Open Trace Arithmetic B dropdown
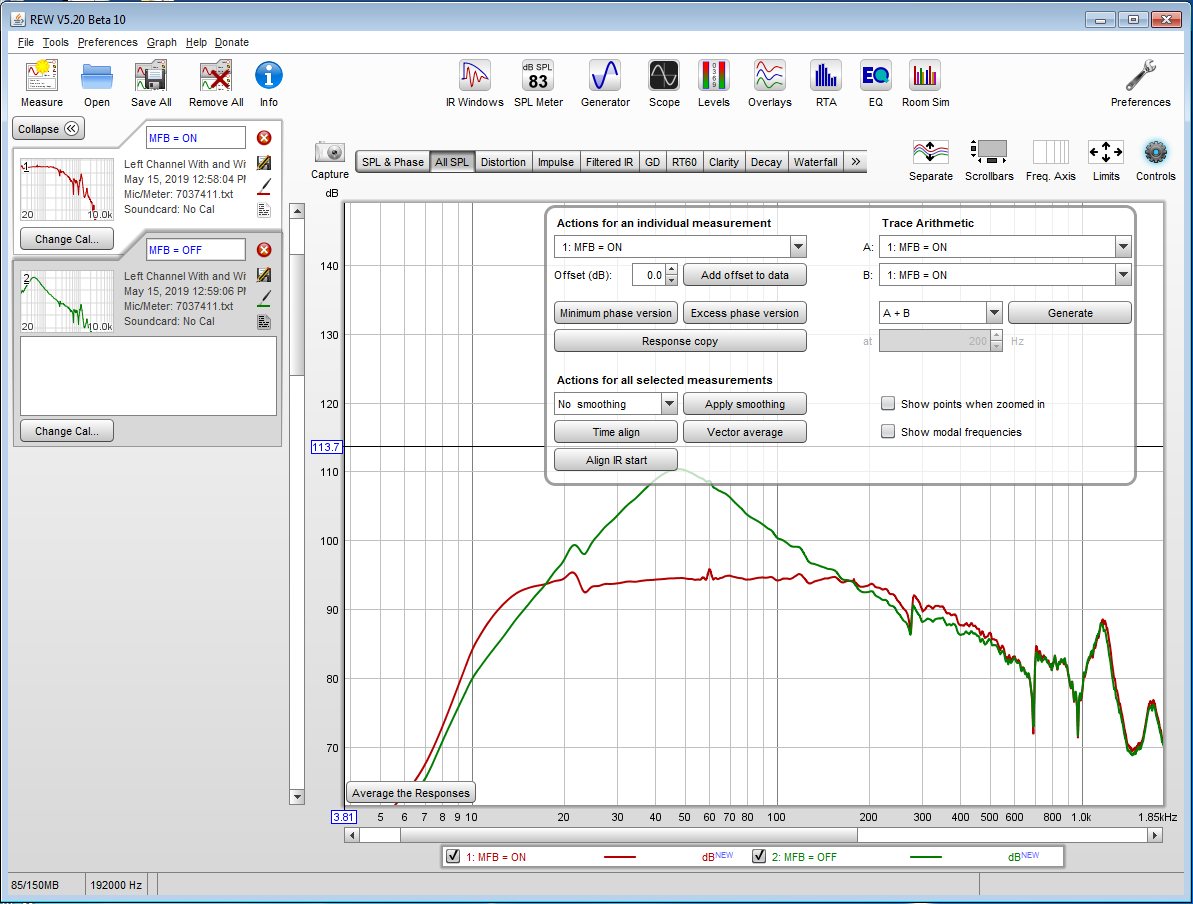The image size is (1193, 904). pyautogui.click(x=1005, y=275)
